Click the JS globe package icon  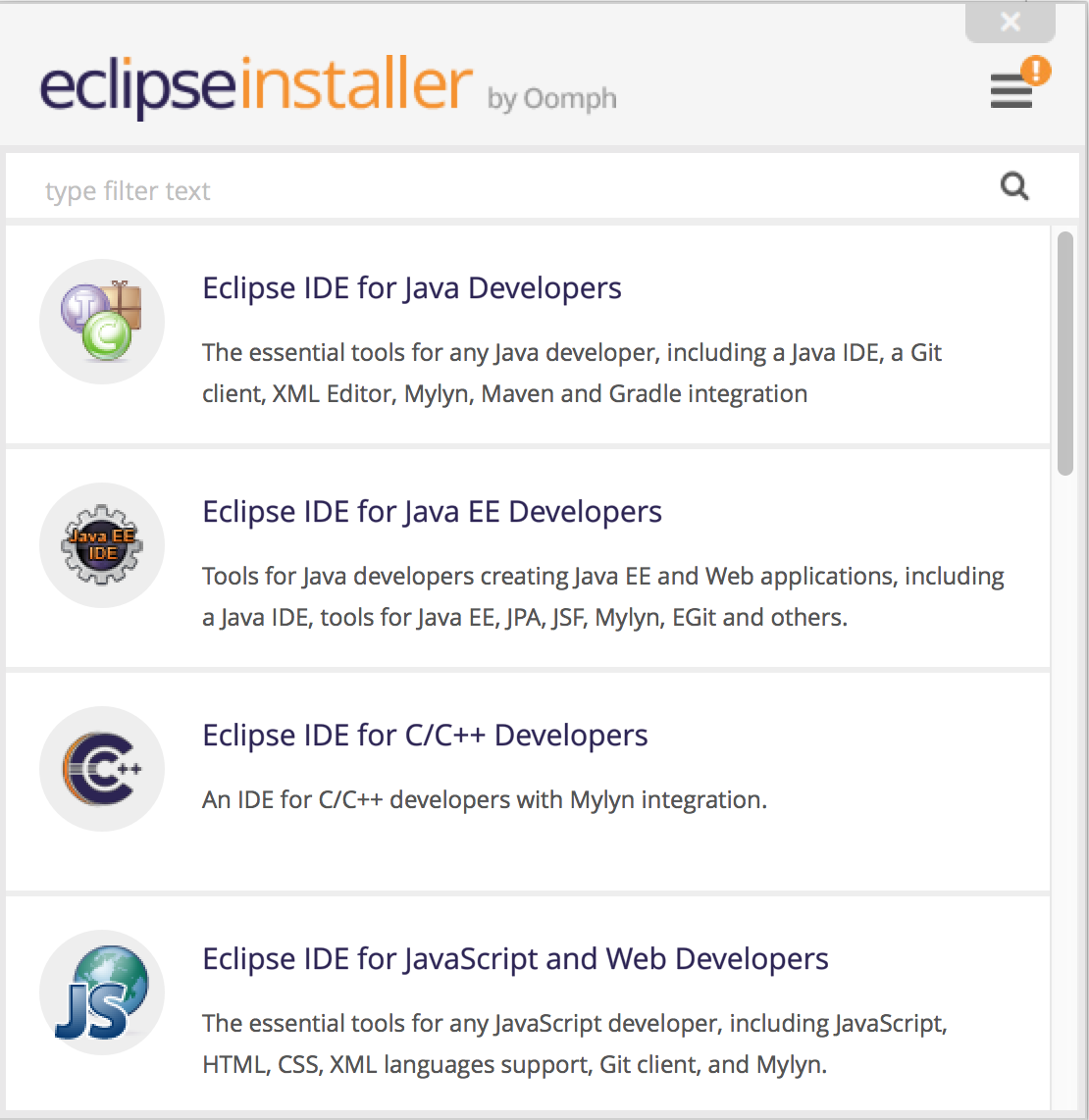[x=102, y=993]
